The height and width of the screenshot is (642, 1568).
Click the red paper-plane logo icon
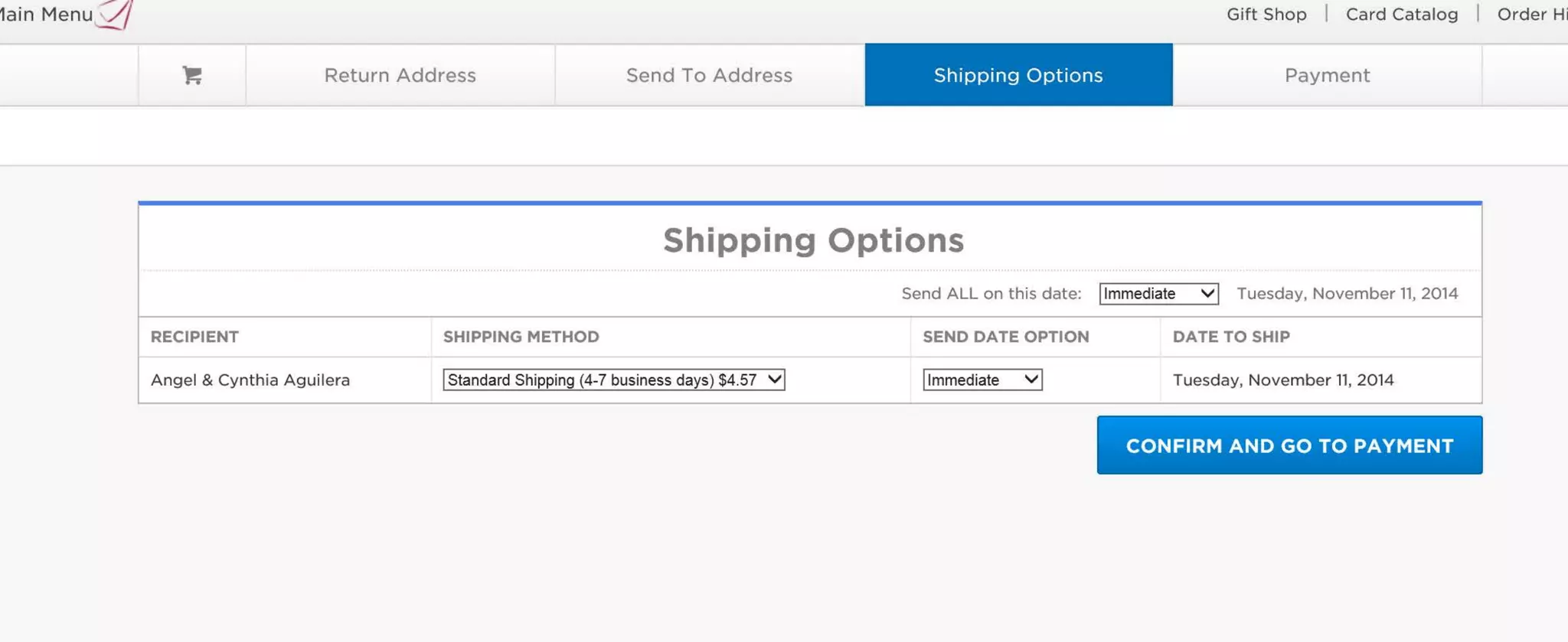point(116,14)
